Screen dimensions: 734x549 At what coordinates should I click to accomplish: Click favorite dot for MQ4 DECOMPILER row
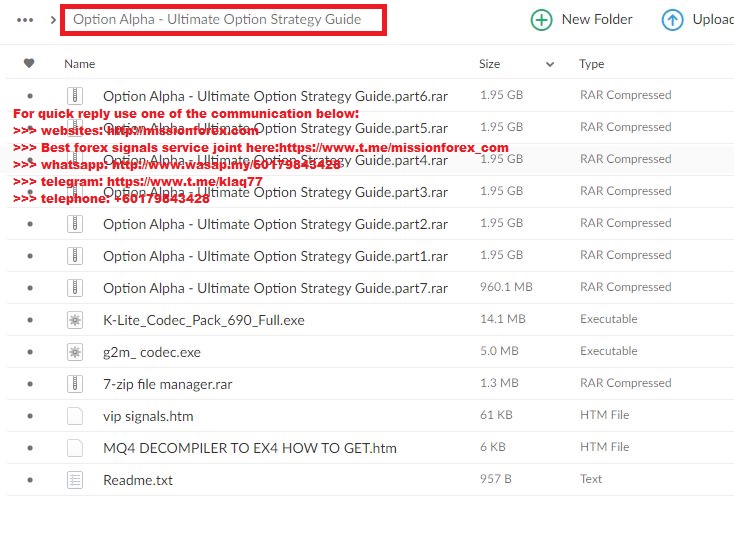click(x=30, y=448)
